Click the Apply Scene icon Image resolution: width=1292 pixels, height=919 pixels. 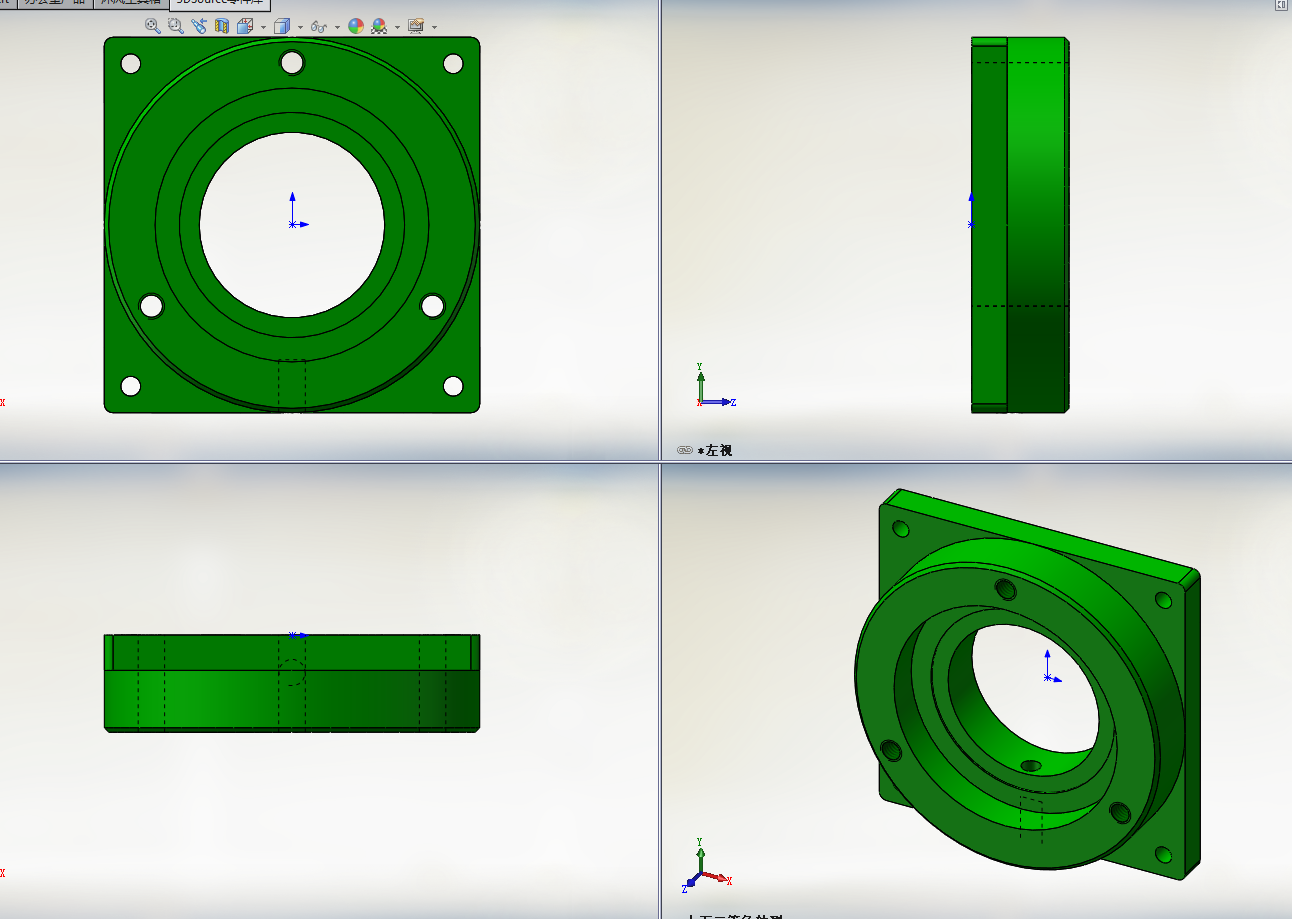[x=379, y=26]
